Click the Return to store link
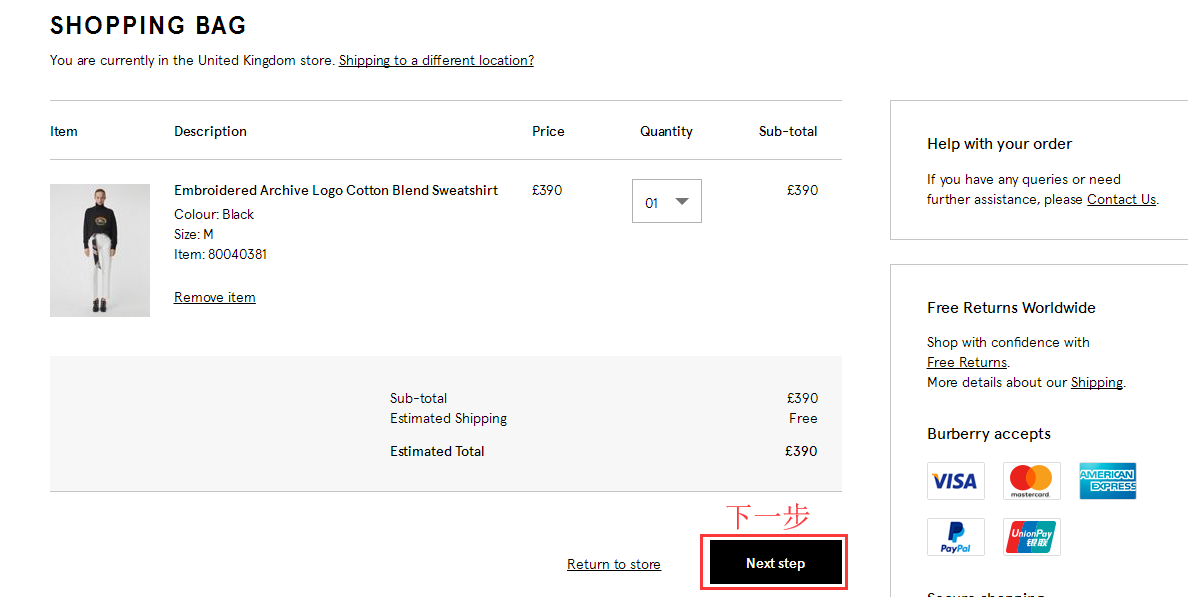The width and height of the screenshot is (1188, 597). point(613,564)
